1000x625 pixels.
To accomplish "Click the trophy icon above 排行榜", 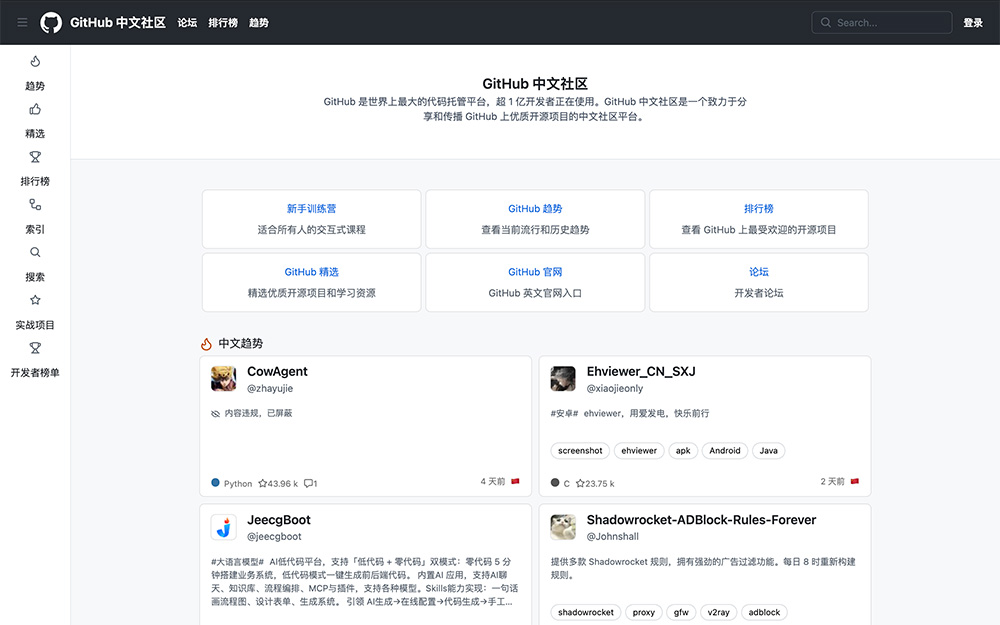I will (x=35, y=157).
